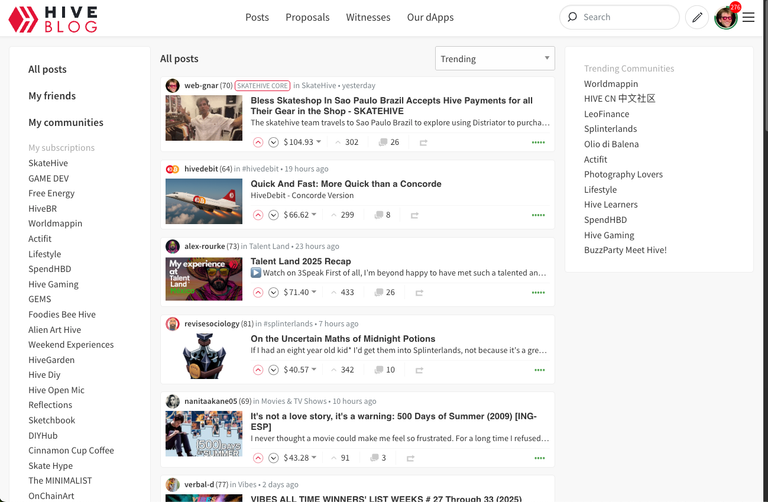Reblog the Bless Skateshop post
The width and height of the screenshot is (768, 502).
click(423, 143)
